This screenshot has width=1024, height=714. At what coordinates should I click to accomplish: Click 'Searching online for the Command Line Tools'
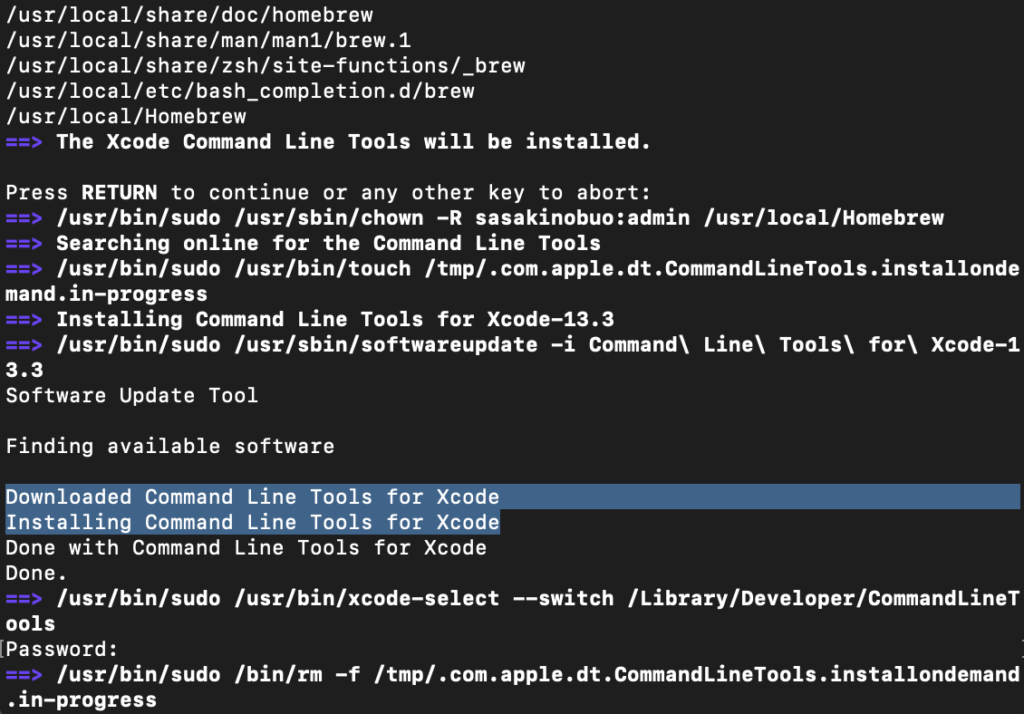(328, 243)
